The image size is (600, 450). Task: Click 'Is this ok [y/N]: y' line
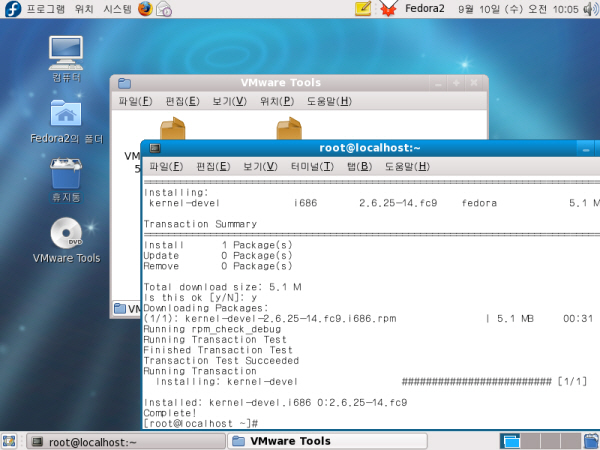point(201,298)
